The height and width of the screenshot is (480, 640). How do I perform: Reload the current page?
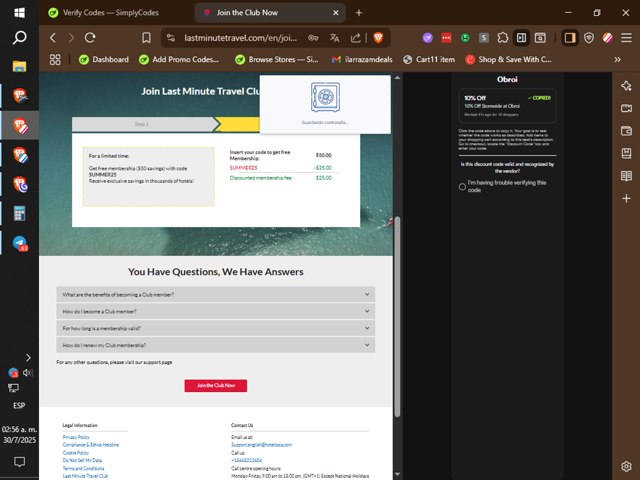90,38
